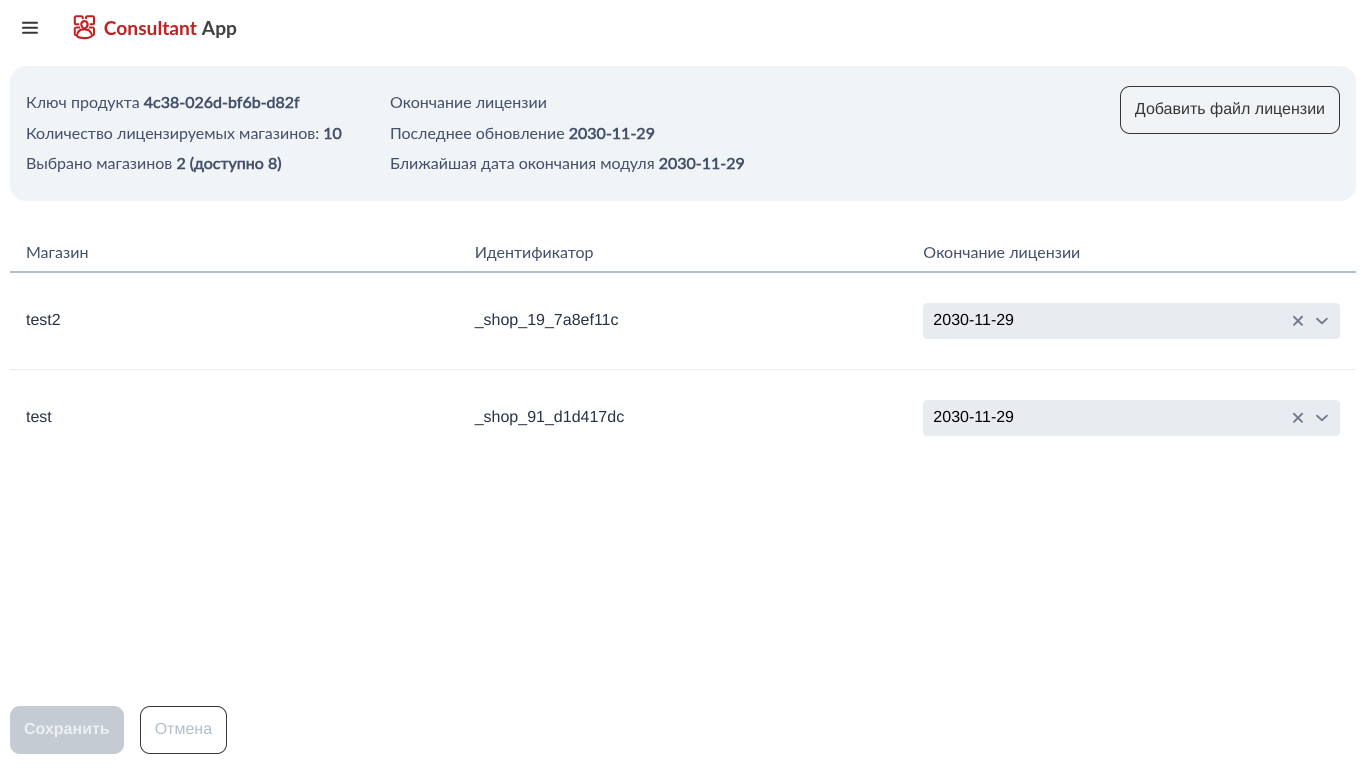Click the product key 4c38-026d-bf6b-d82f
Image resolution: width=1366 pixels, height=768 pixels.
[221, 103]
